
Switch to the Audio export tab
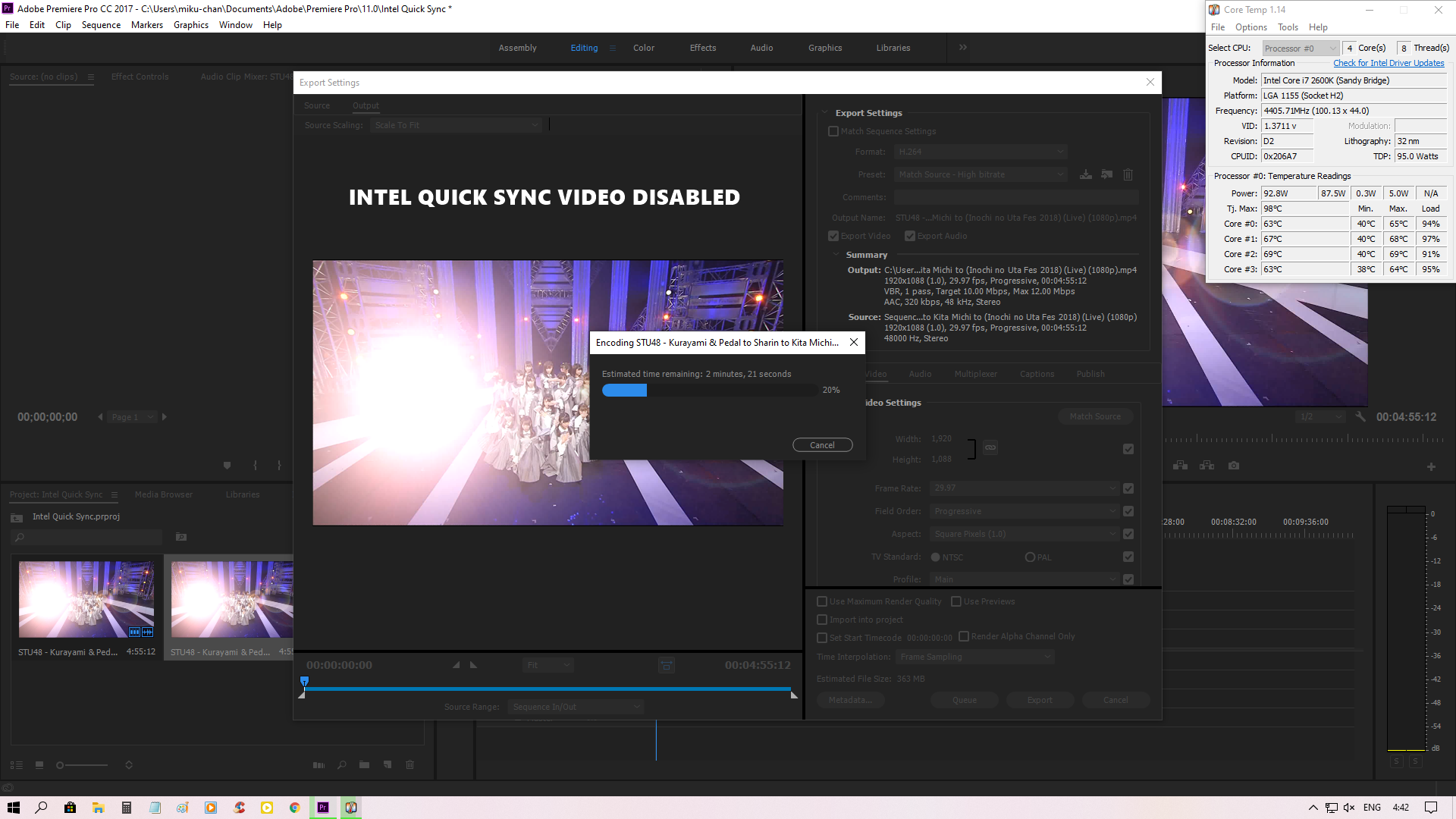coord(920,374)
